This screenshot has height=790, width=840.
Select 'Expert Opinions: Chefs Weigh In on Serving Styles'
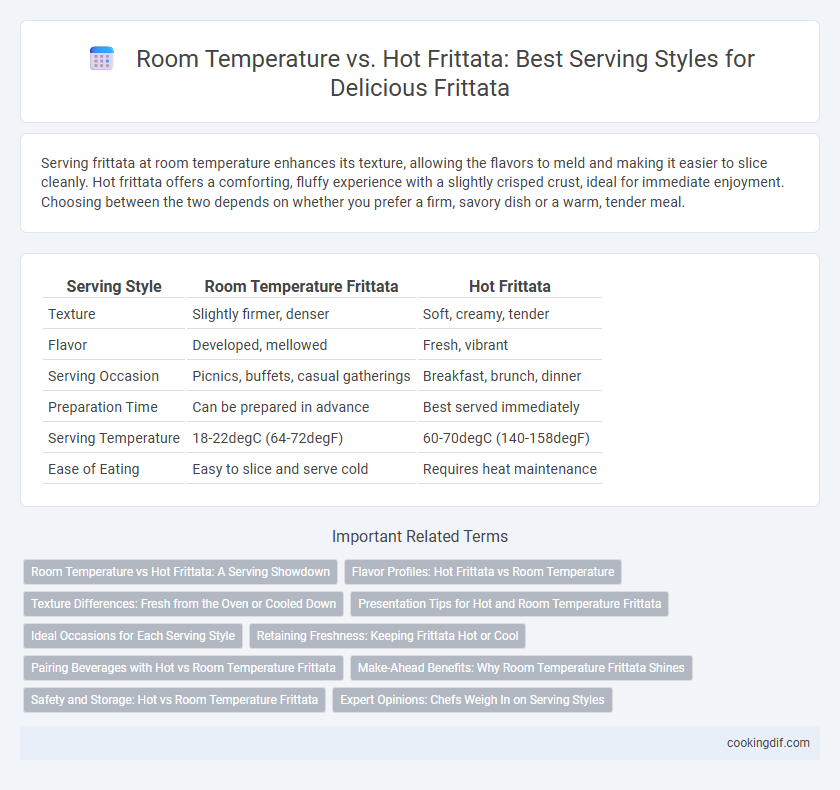[472, 700]
